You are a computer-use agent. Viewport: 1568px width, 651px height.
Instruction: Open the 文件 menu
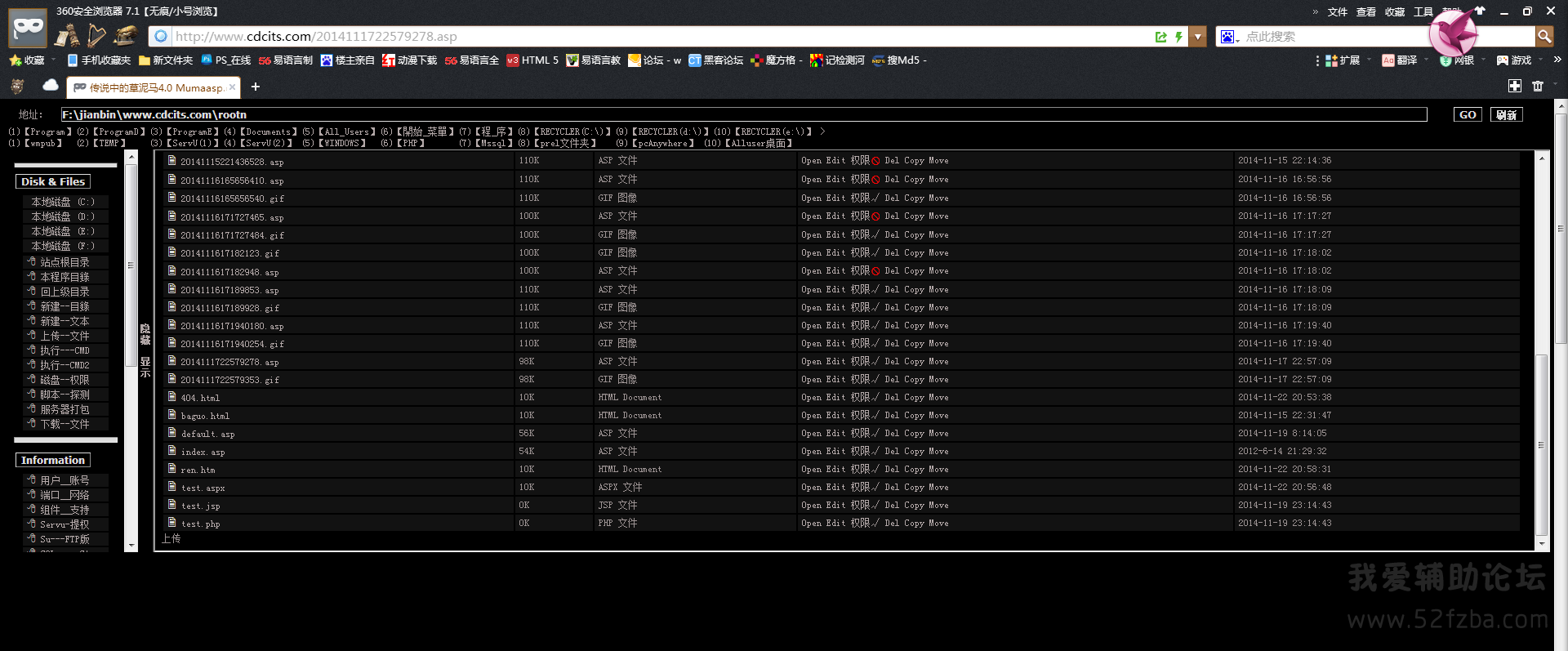(1338, 11)
